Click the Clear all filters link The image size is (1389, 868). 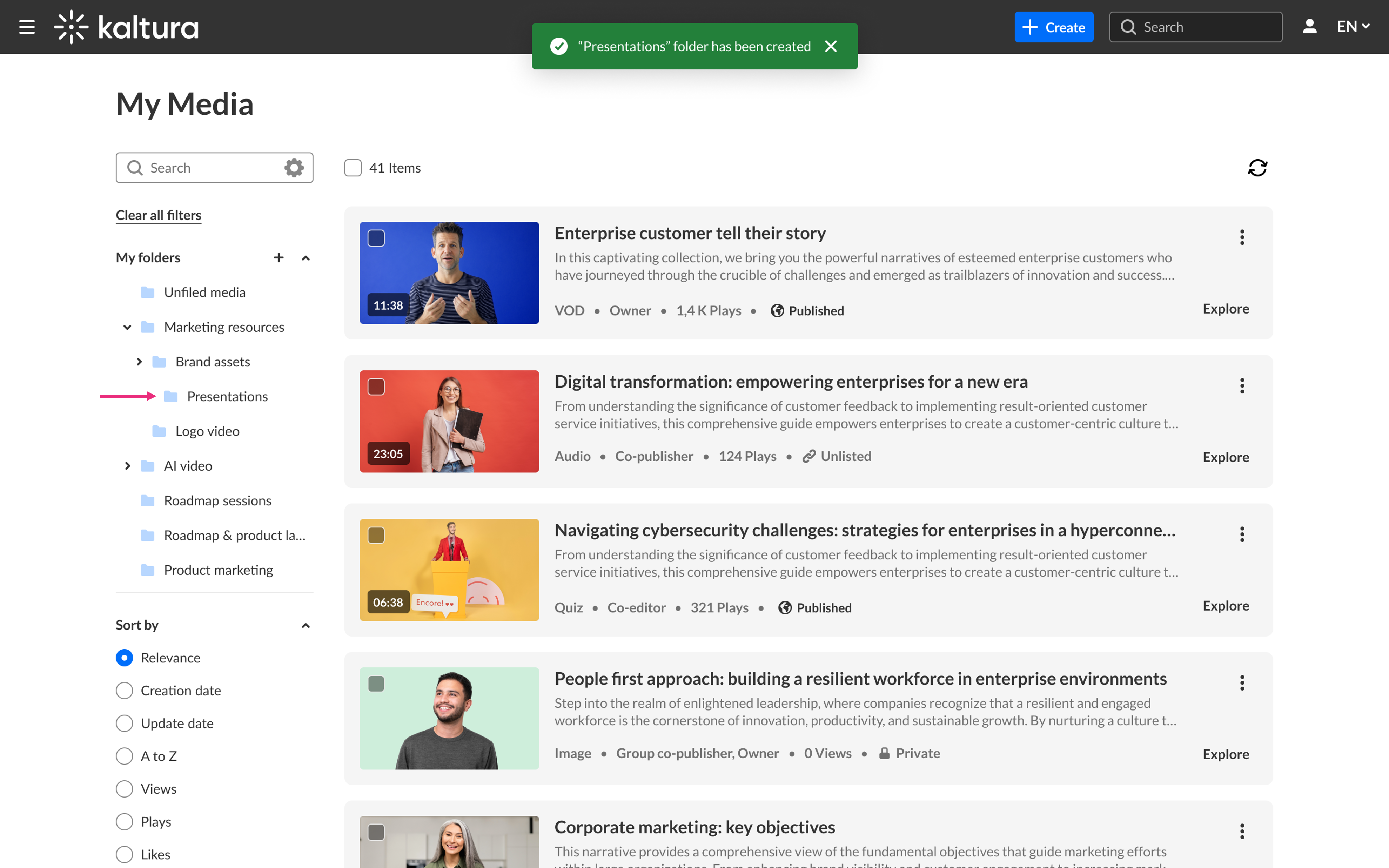pyautogui.click(x=159, y=215)
